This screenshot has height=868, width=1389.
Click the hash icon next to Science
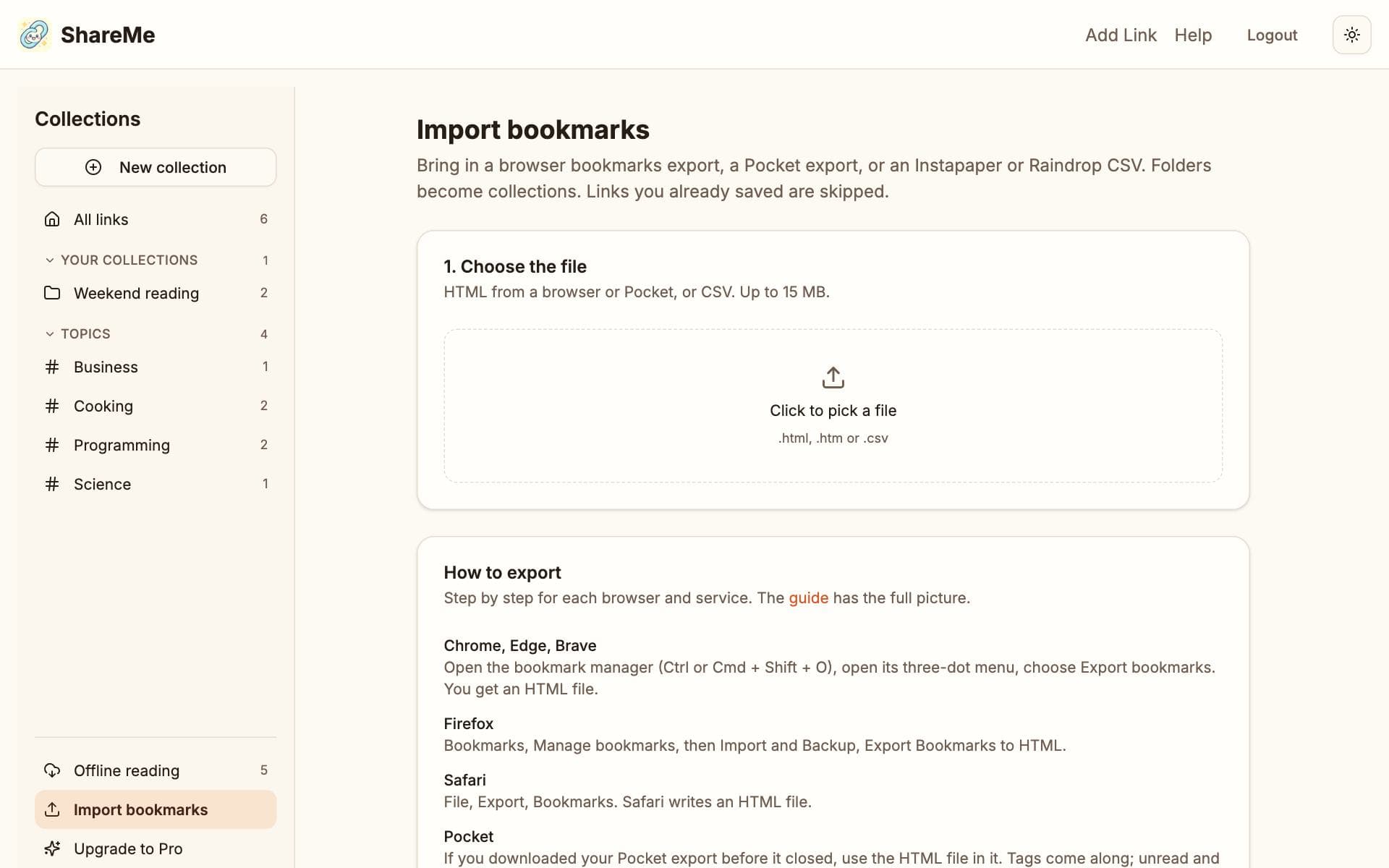(x=52, y=484)
